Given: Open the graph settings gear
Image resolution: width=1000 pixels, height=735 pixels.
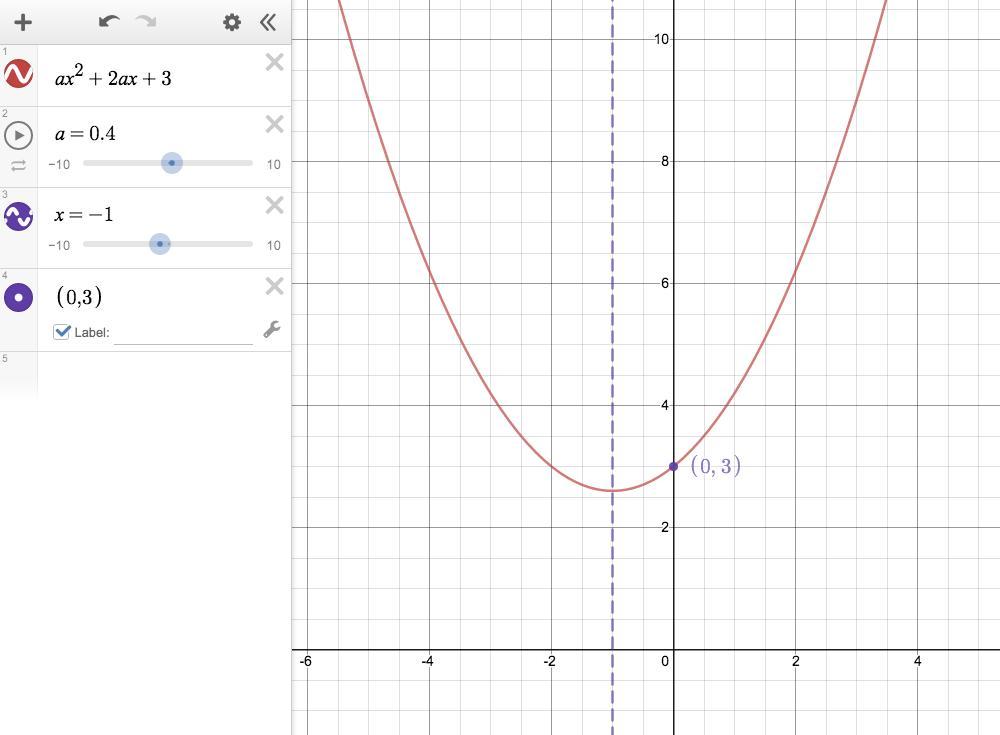Looking at the screenshot, I should (x=232, y=23).
